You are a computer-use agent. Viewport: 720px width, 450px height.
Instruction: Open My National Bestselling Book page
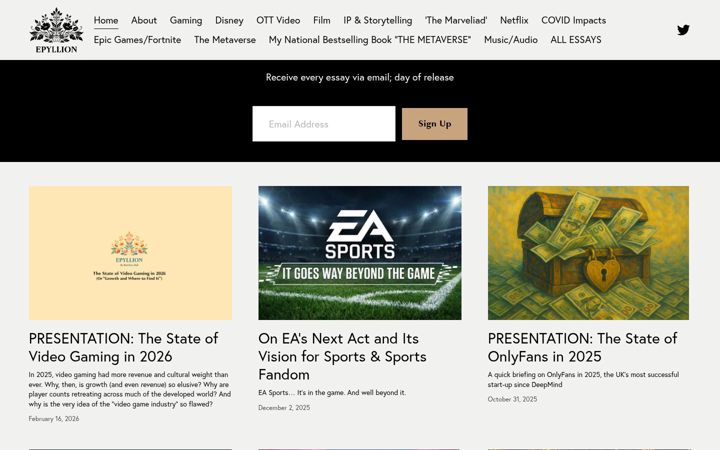pos(370,39)
